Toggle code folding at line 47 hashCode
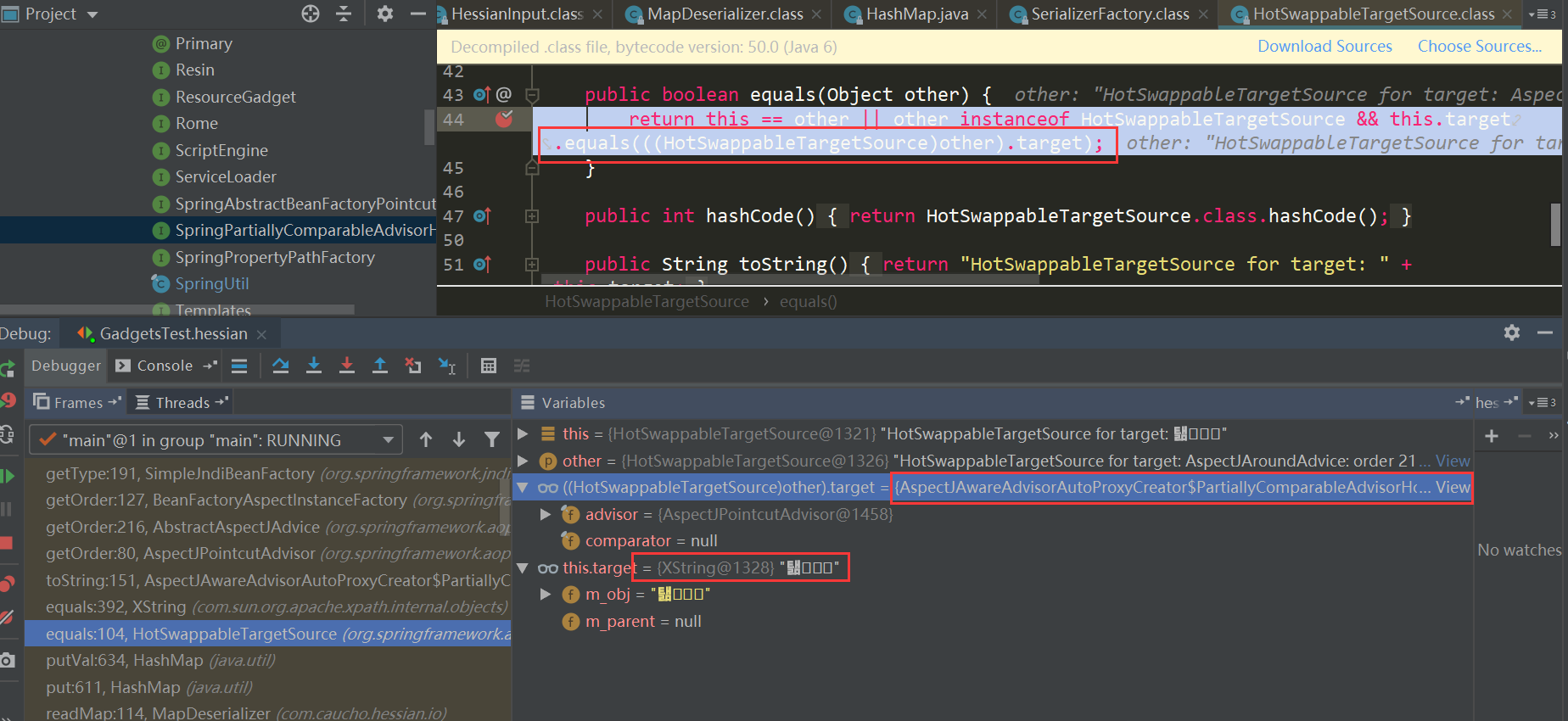Screen dimensions: 1568x721 coord(532,216)
